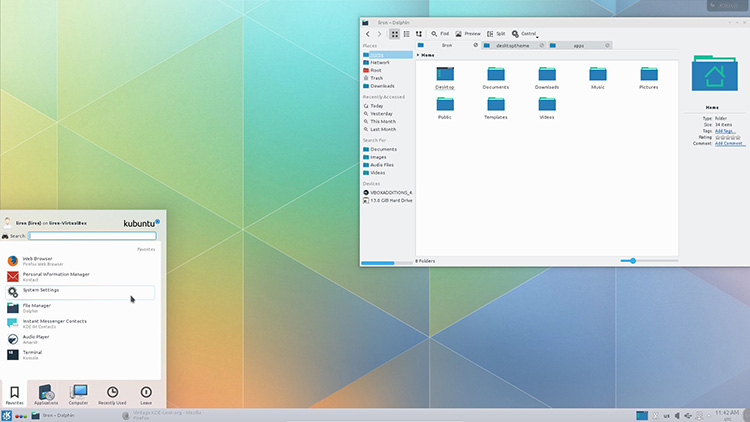Open the Downloads folder icon in file view
Screen dimensions: 750x422
546,78
